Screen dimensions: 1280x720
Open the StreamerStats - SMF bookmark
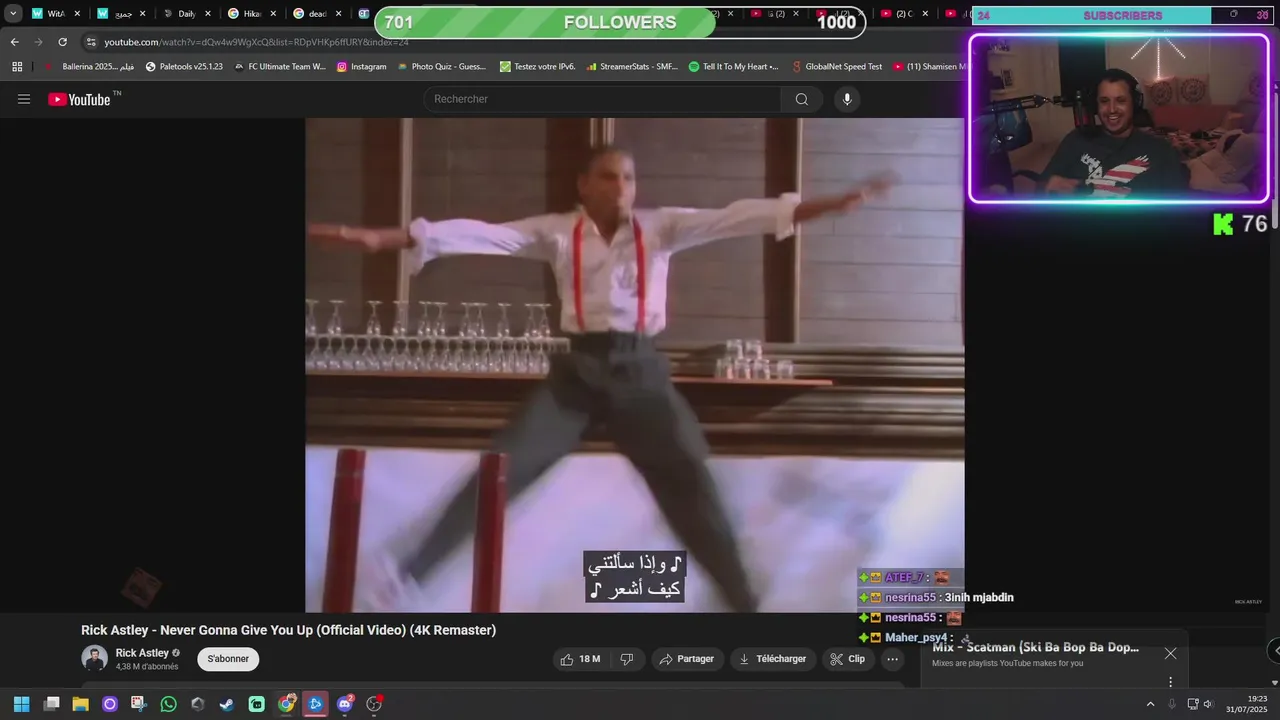(x=632, y=67)
